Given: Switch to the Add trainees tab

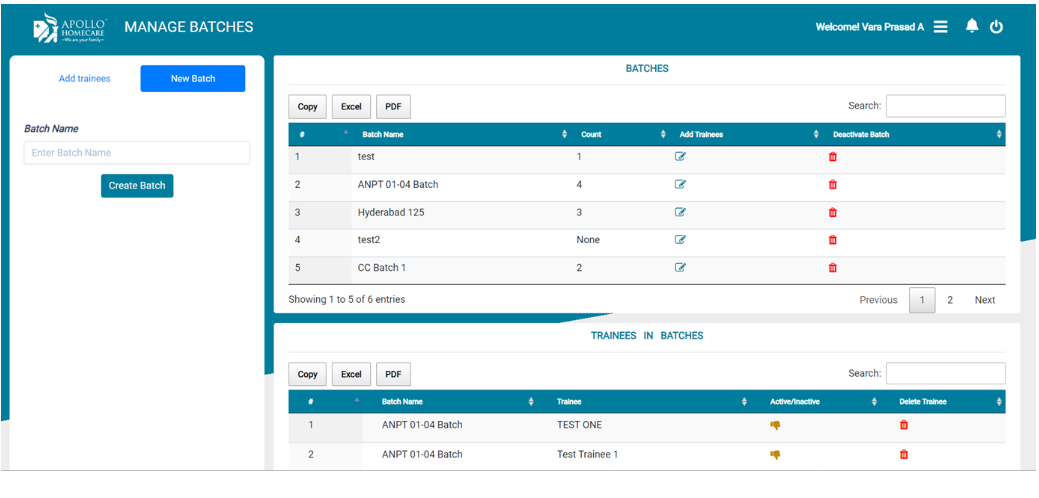Looking at the screenshot, I should [85, 79].
